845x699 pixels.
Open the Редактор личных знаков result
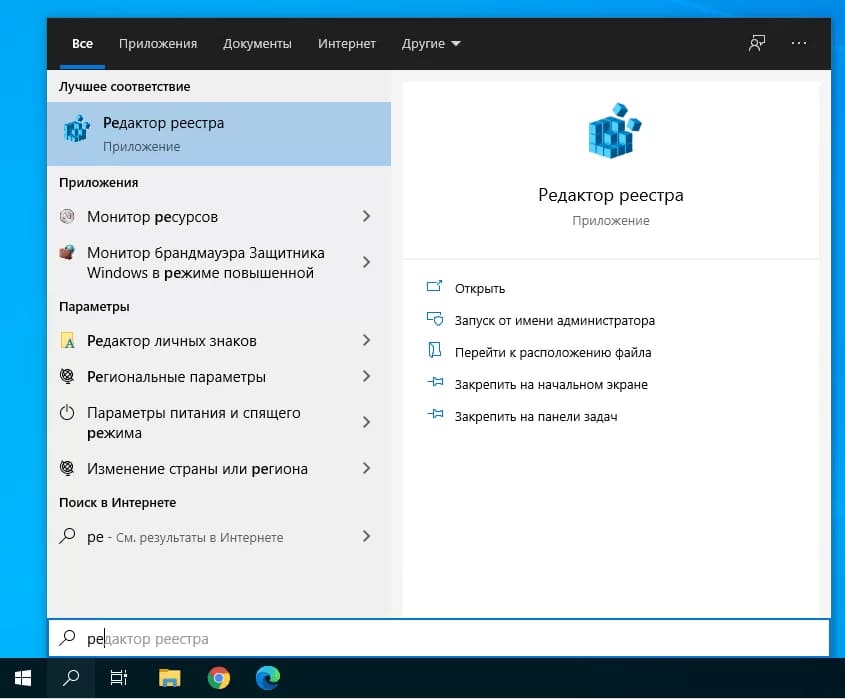[x=219, y=341]
